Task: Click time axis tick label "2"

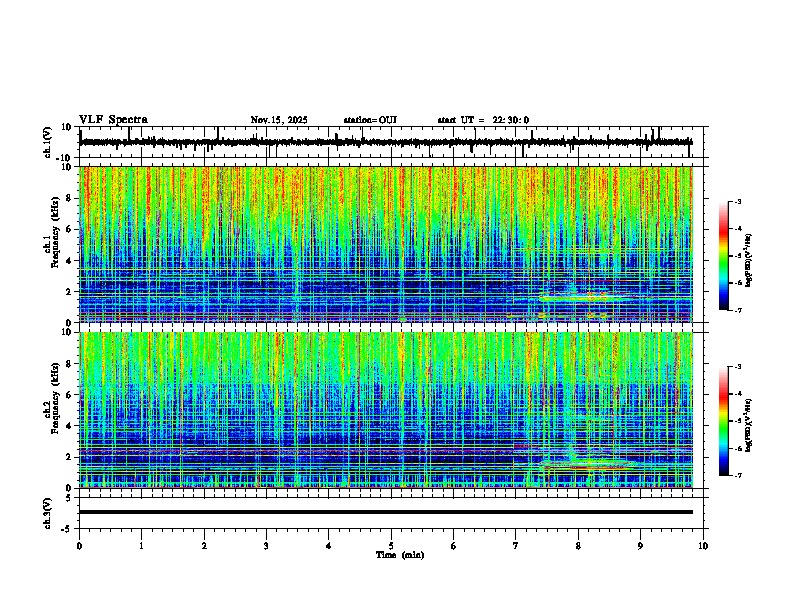Action: click(204, 546)
